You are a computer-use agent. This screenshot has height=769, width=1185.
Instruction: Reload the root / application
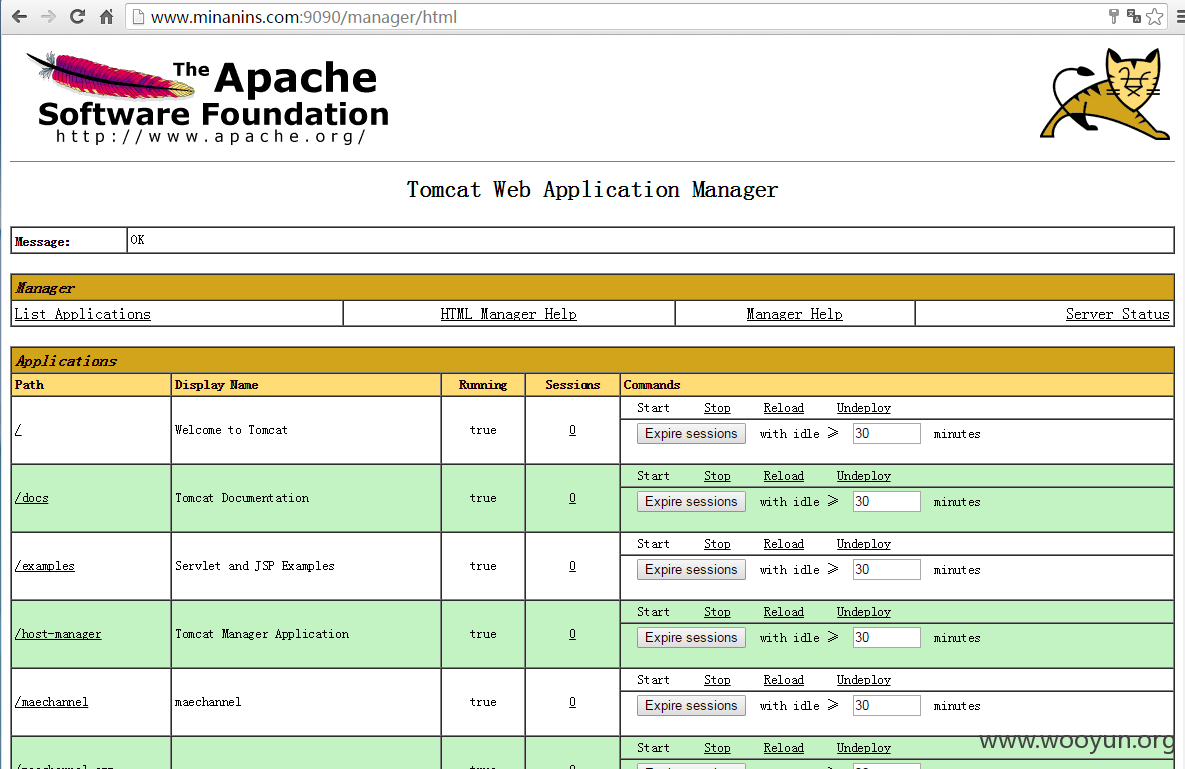tap(784, 408)
